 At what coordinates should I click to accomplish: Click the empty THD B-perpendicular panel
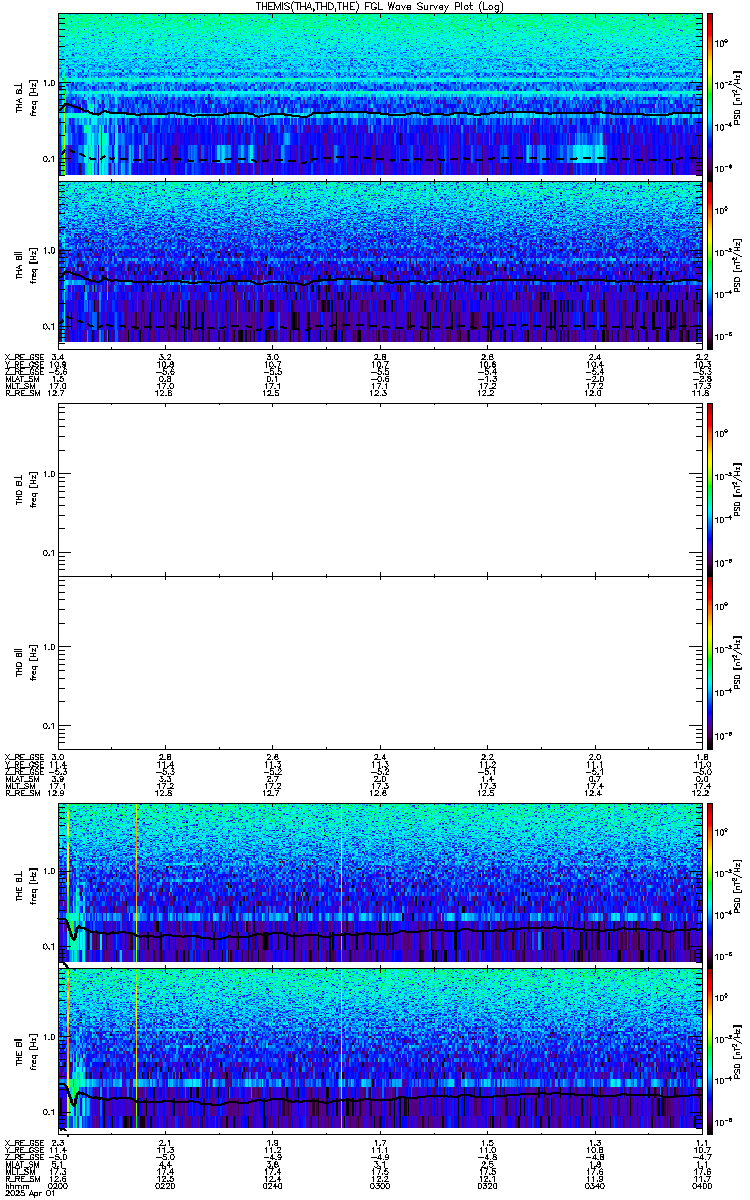click(381, 489)
